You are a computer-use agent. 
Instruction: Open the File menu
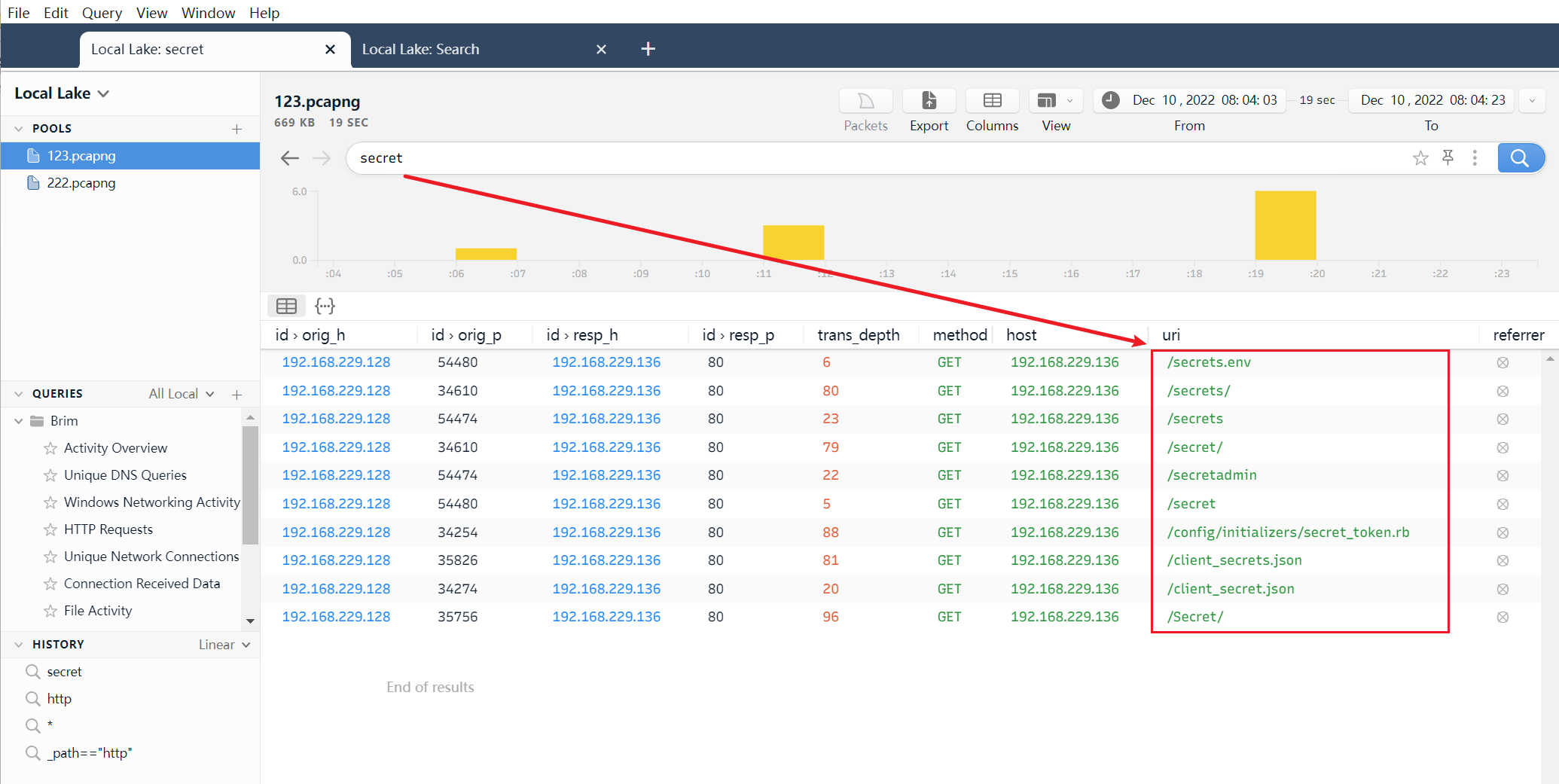18,13
